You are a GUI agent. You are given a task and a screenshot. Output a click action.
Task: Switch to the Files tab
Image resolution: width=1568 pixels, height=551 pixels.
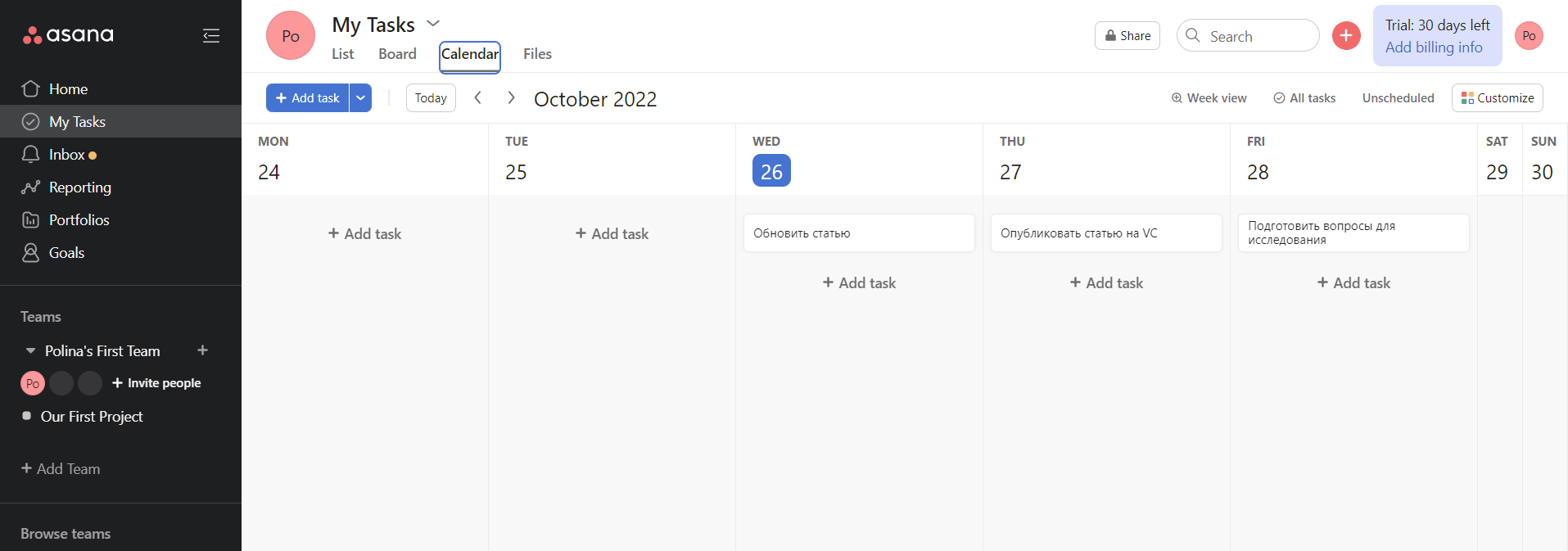[537, 54]
